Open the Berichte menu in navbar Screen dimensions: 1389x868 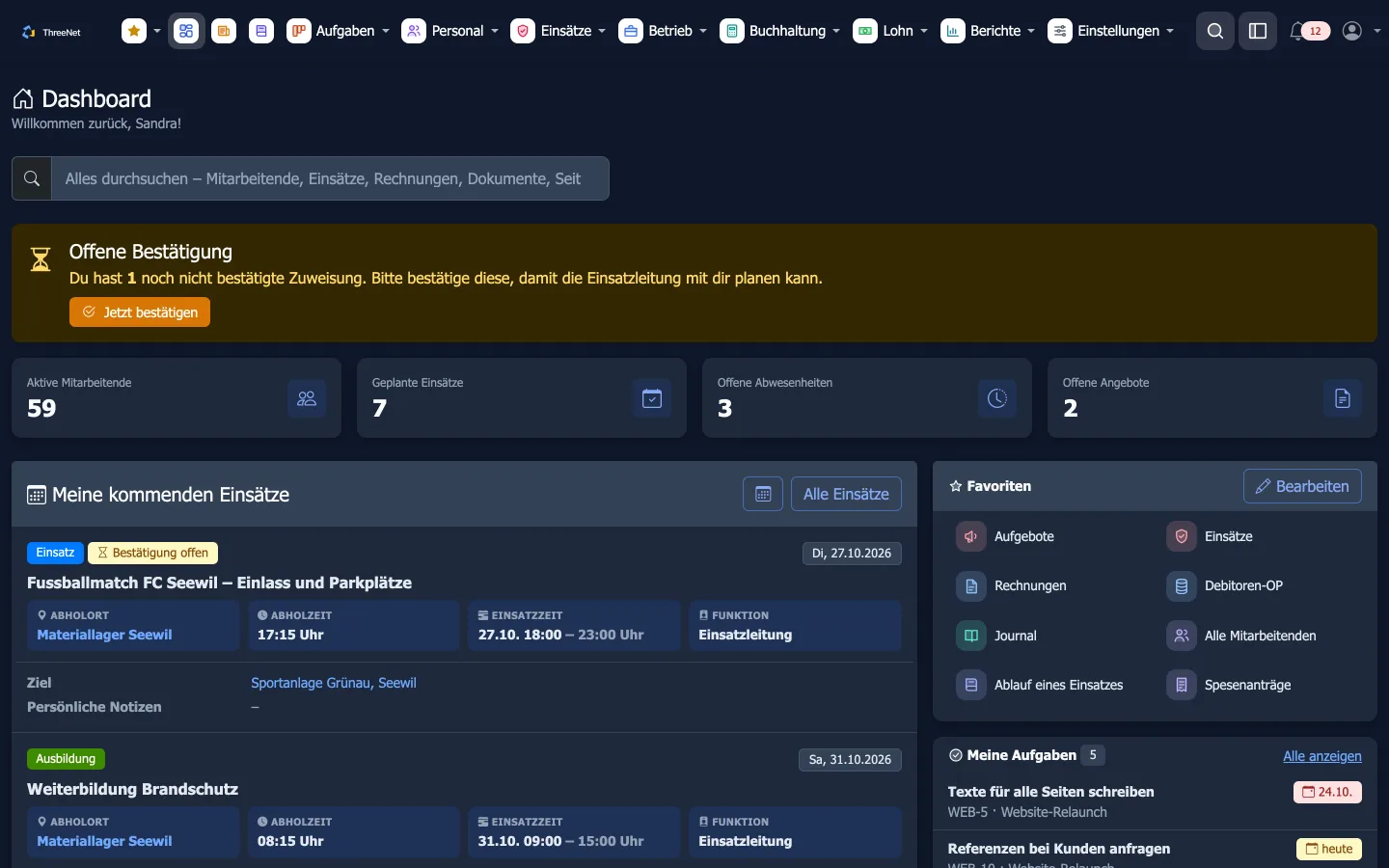click(988, 31)
